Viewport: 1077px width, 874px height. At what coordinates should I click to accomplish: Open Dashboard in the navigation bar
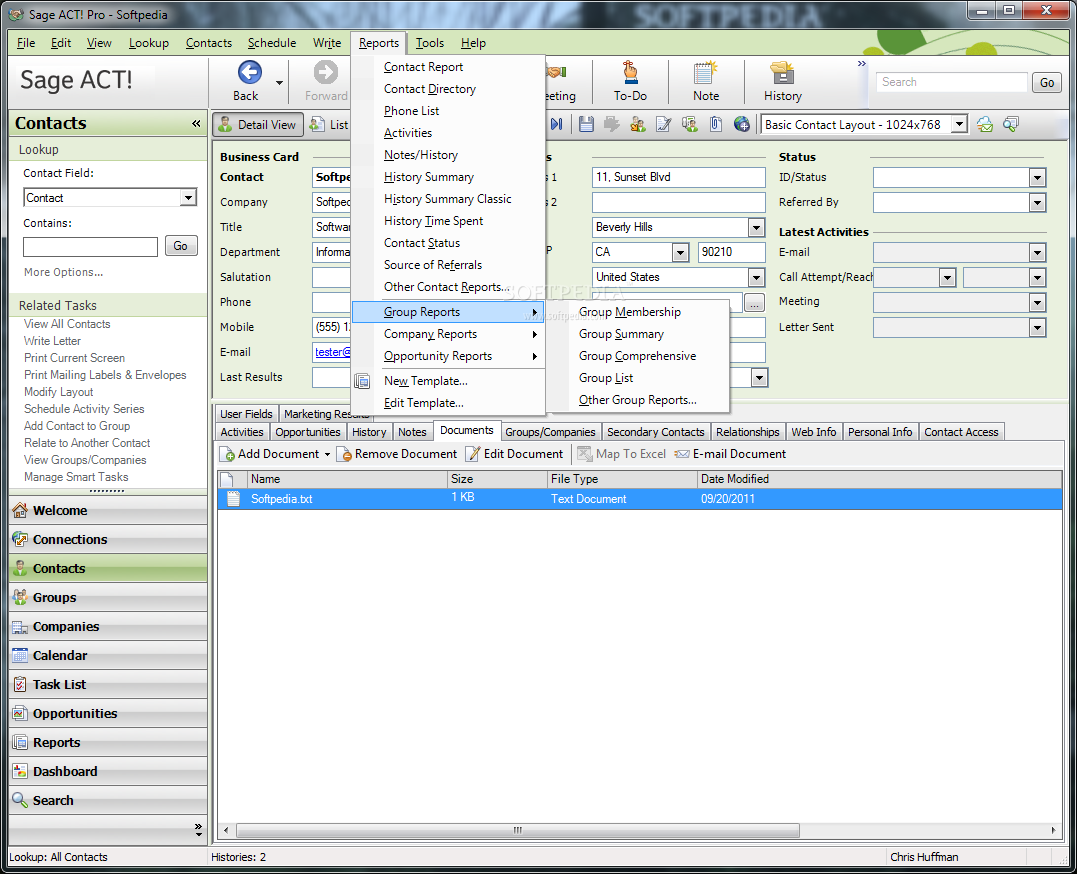108,772
